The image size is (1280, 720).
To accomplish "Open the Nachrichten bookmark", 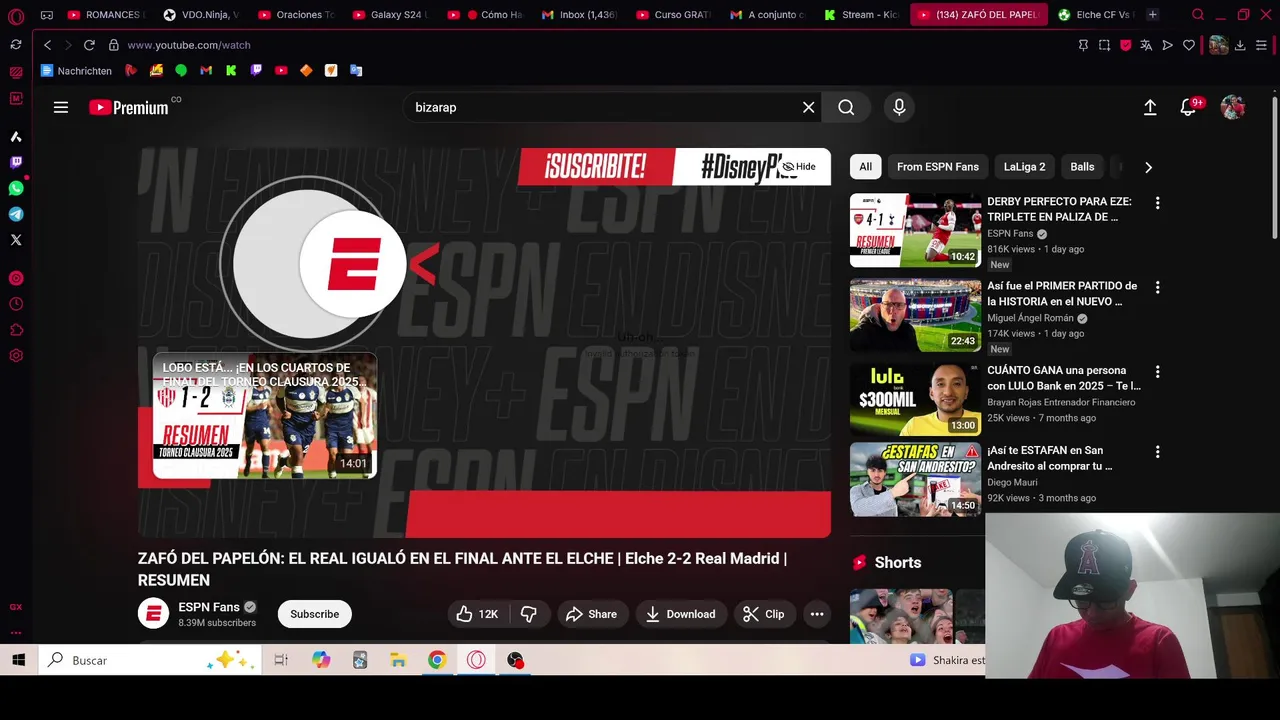I will pos(76,71).
